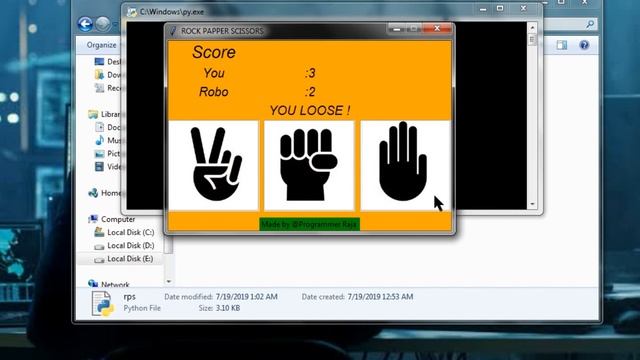Maximize the py.exe console window
640x360 pixels.
coord(500,8)
